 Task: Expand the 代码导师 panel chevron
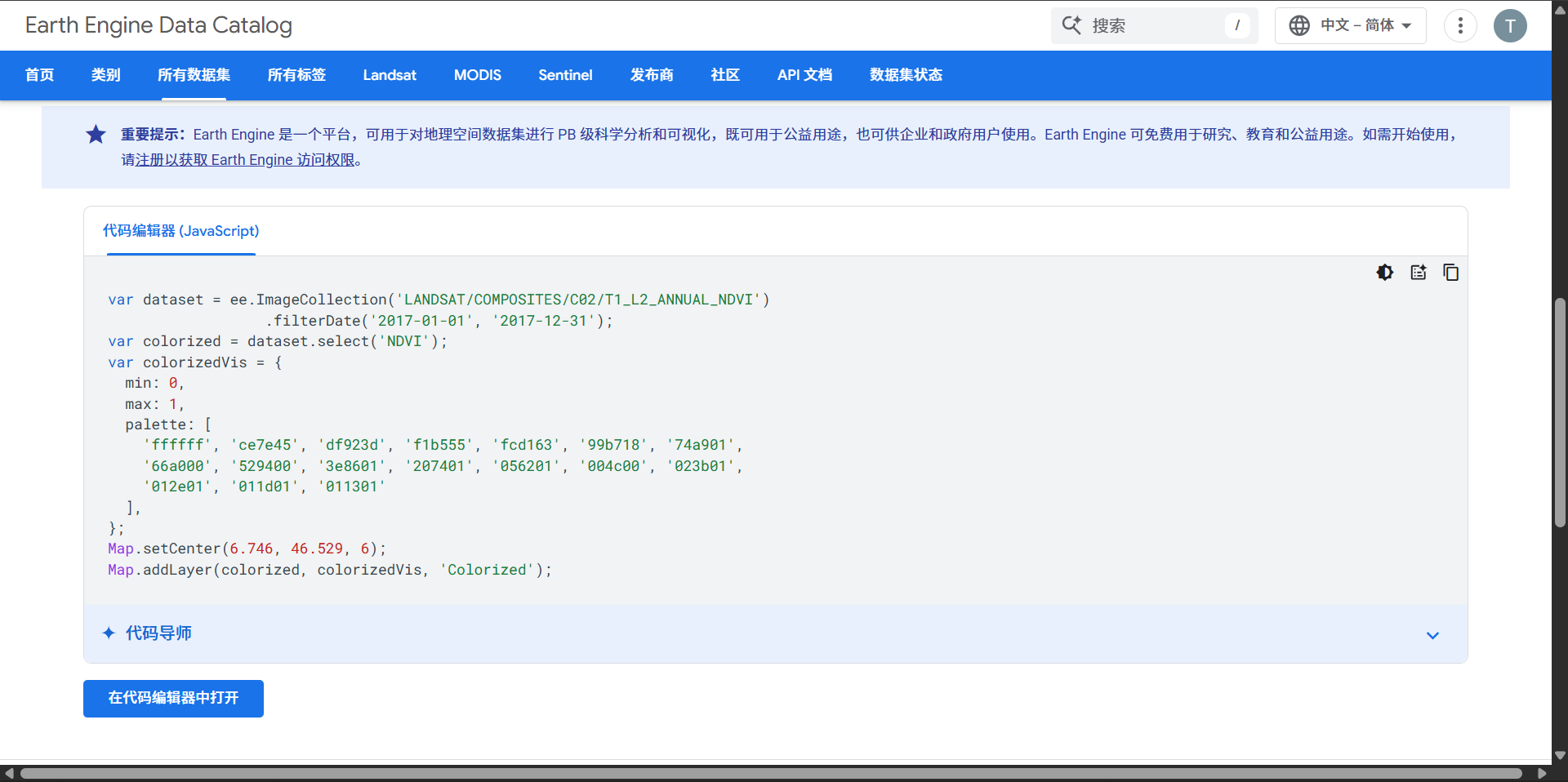pyautogui.click(x=1432, y=635)
